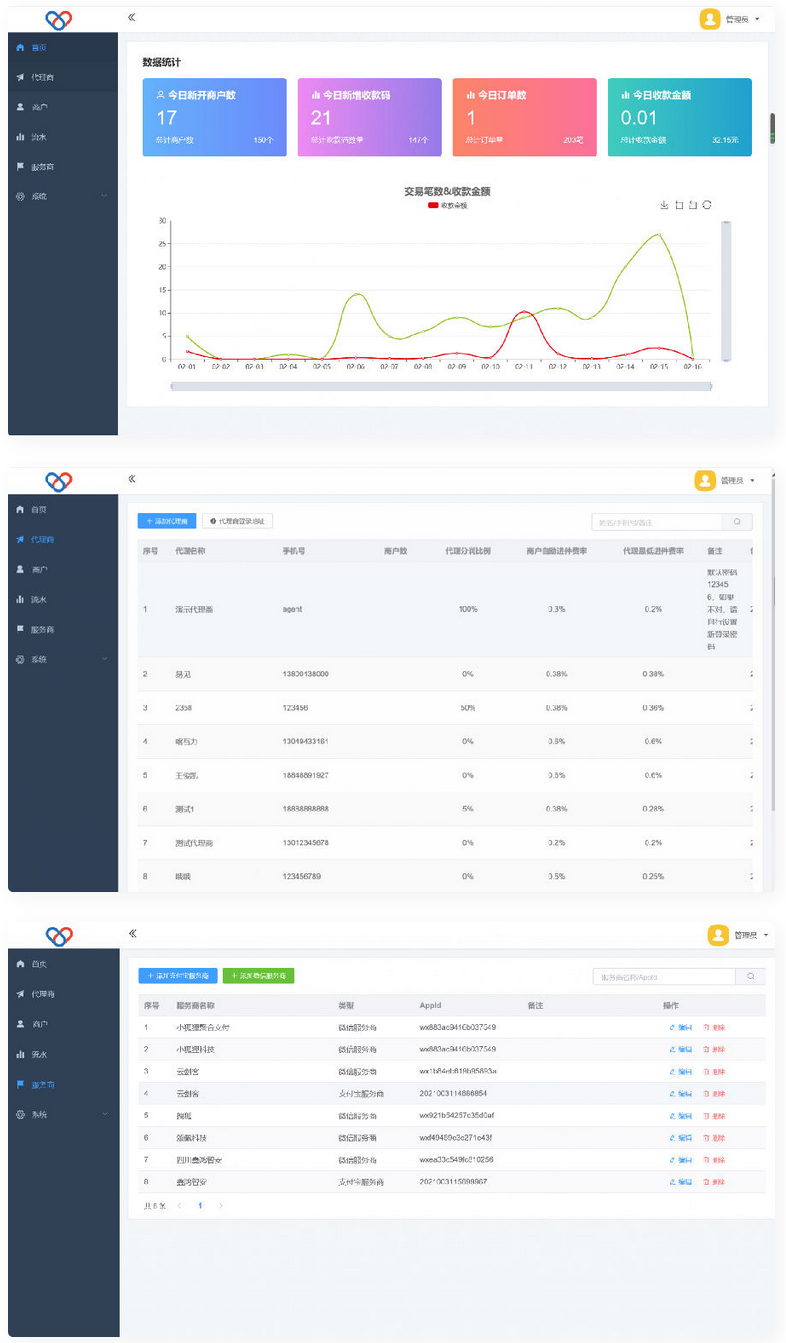Click the magnifier search icon on the agent list page
This screenshot has height=1343, width=786.
point(737,522)
